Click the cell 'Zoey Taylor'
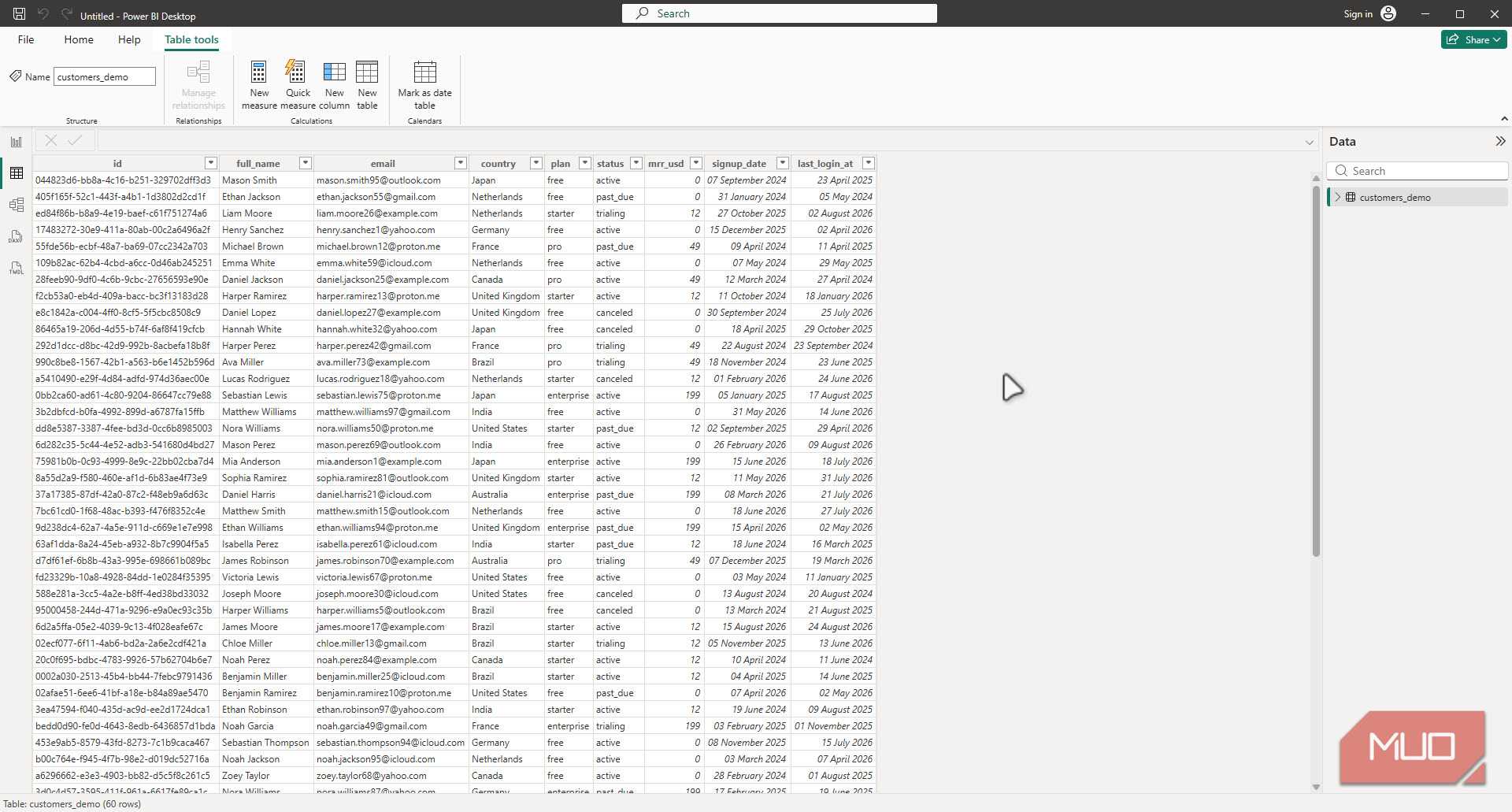Image resolution: width=1512 pixels, height=812 pixels. (x=266, y=776)
